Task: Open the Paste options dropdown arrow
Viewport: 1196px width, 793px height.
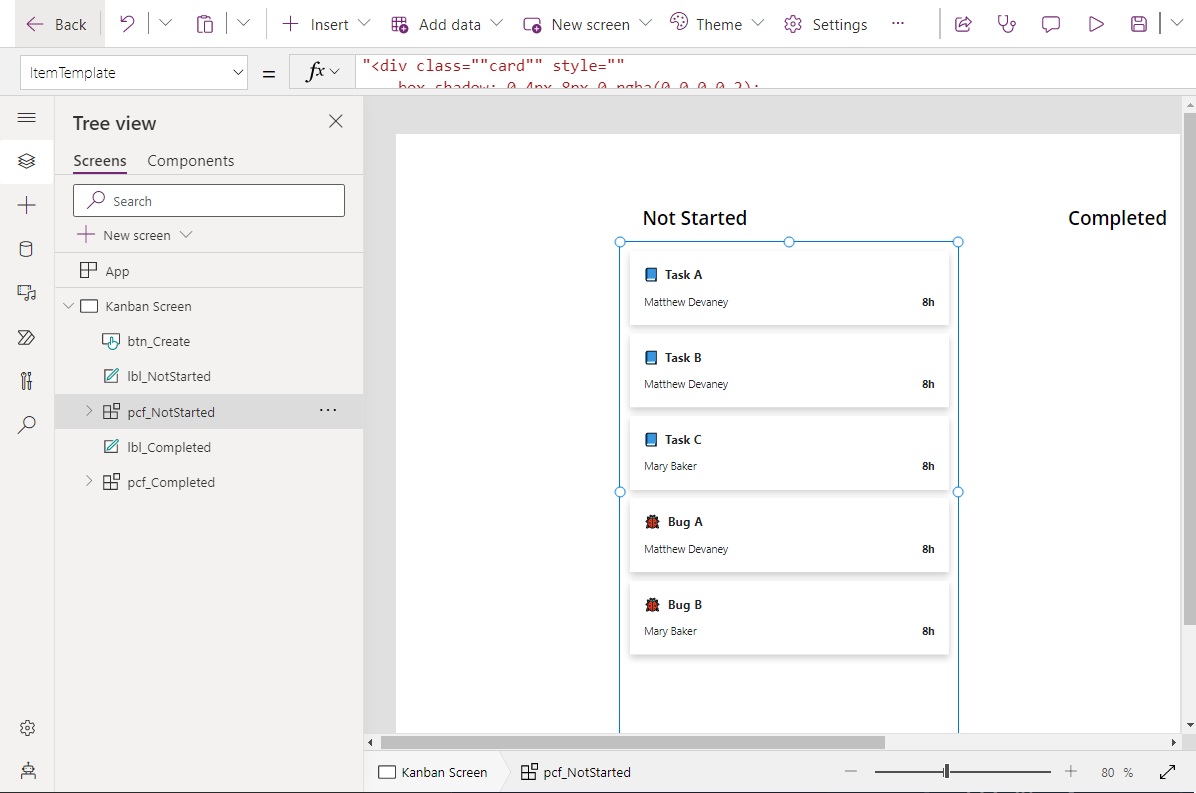Action: pyautogui.click(x=243, y=24)
